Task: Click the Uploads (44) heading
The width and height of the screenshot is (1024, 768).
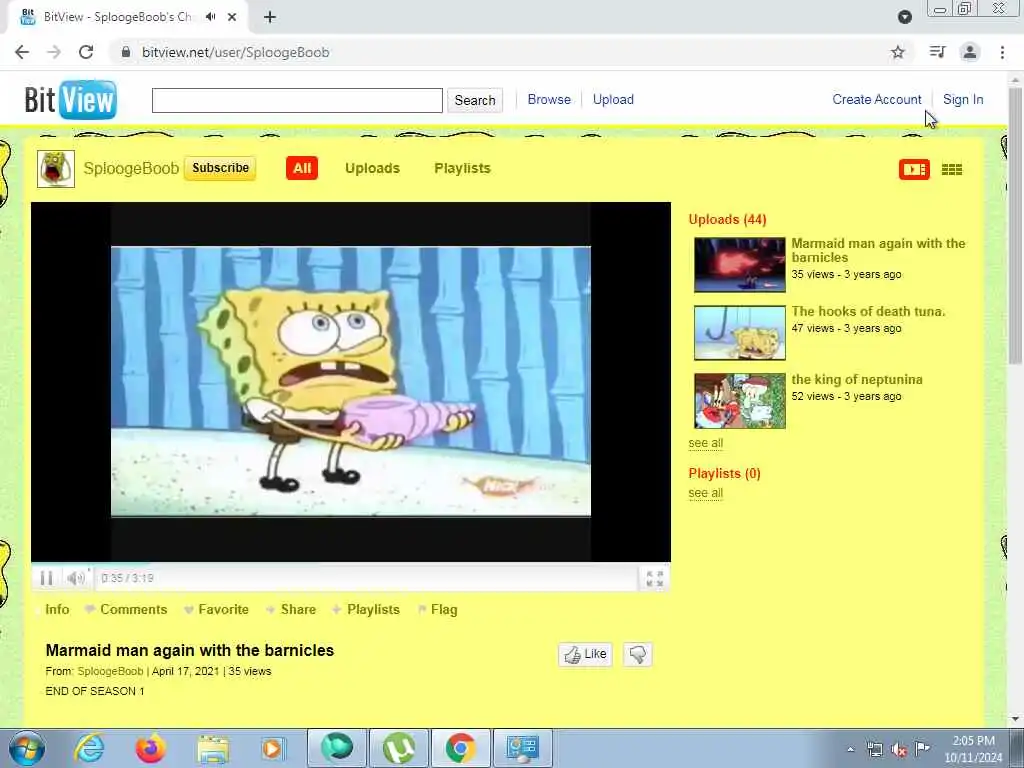Action: click(727, 219)
